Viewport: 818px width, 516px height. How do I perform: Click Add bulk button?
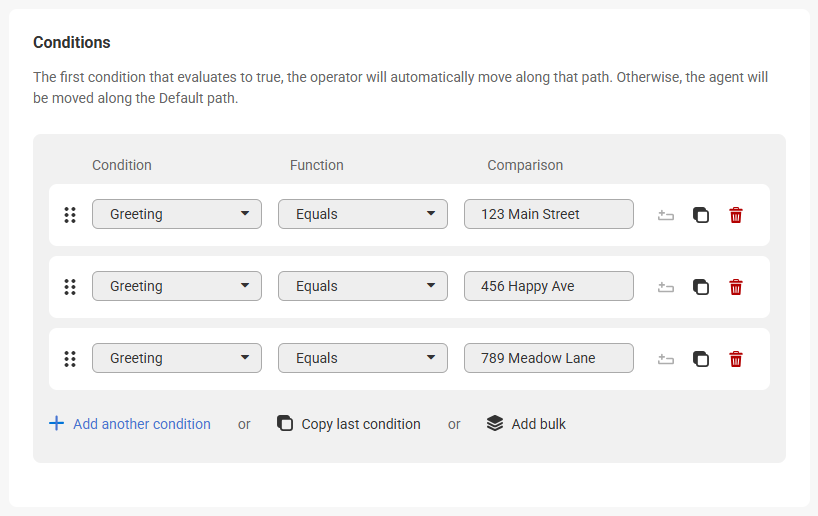(x=526, y=424)
